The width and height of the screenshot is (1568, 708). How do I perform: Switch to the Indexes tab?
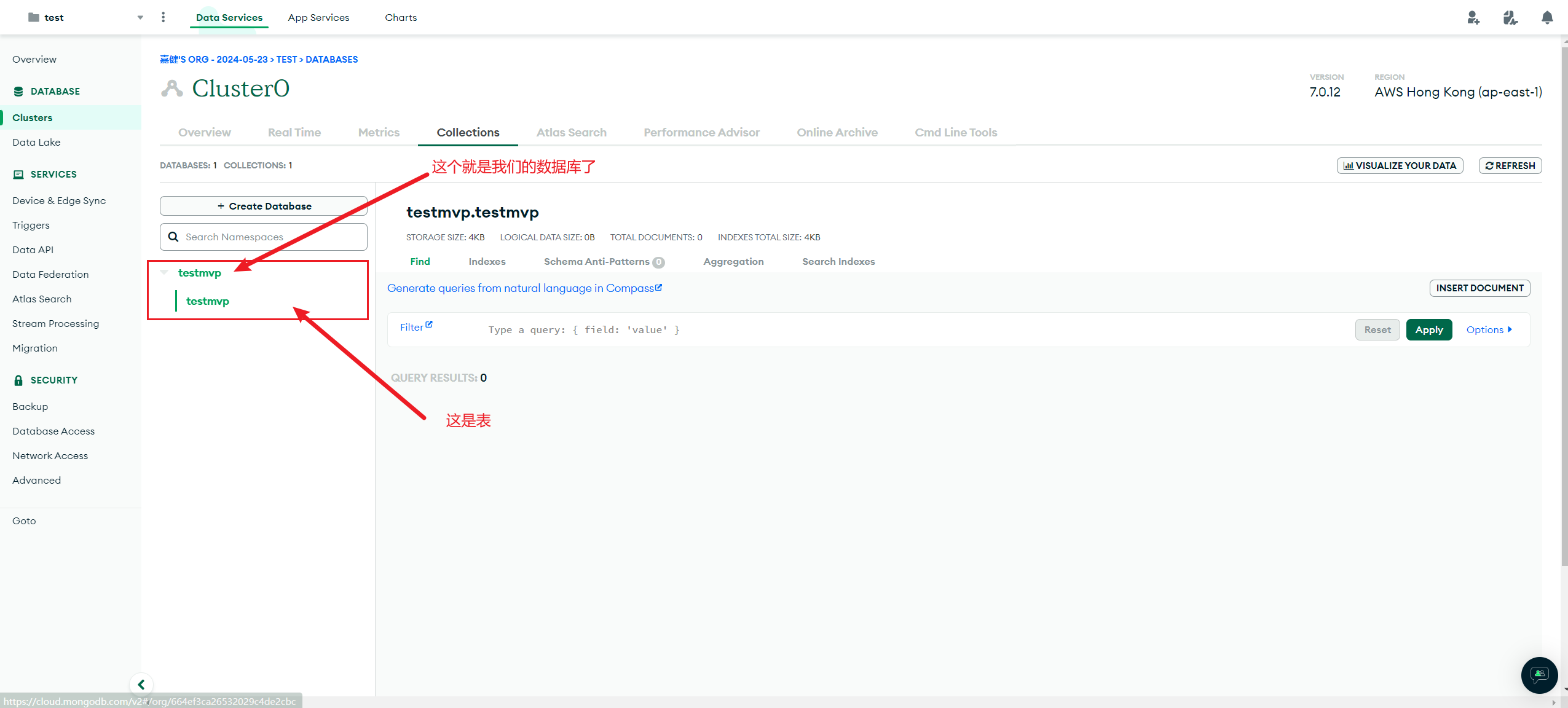(487, 261)
